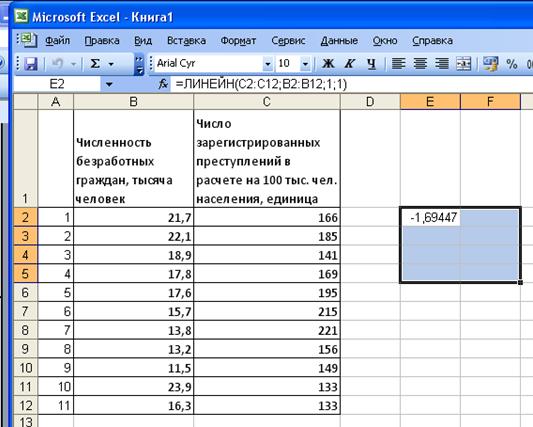
Task: Click cell E2 with -1,69447
Action: (x=430, y=217)
